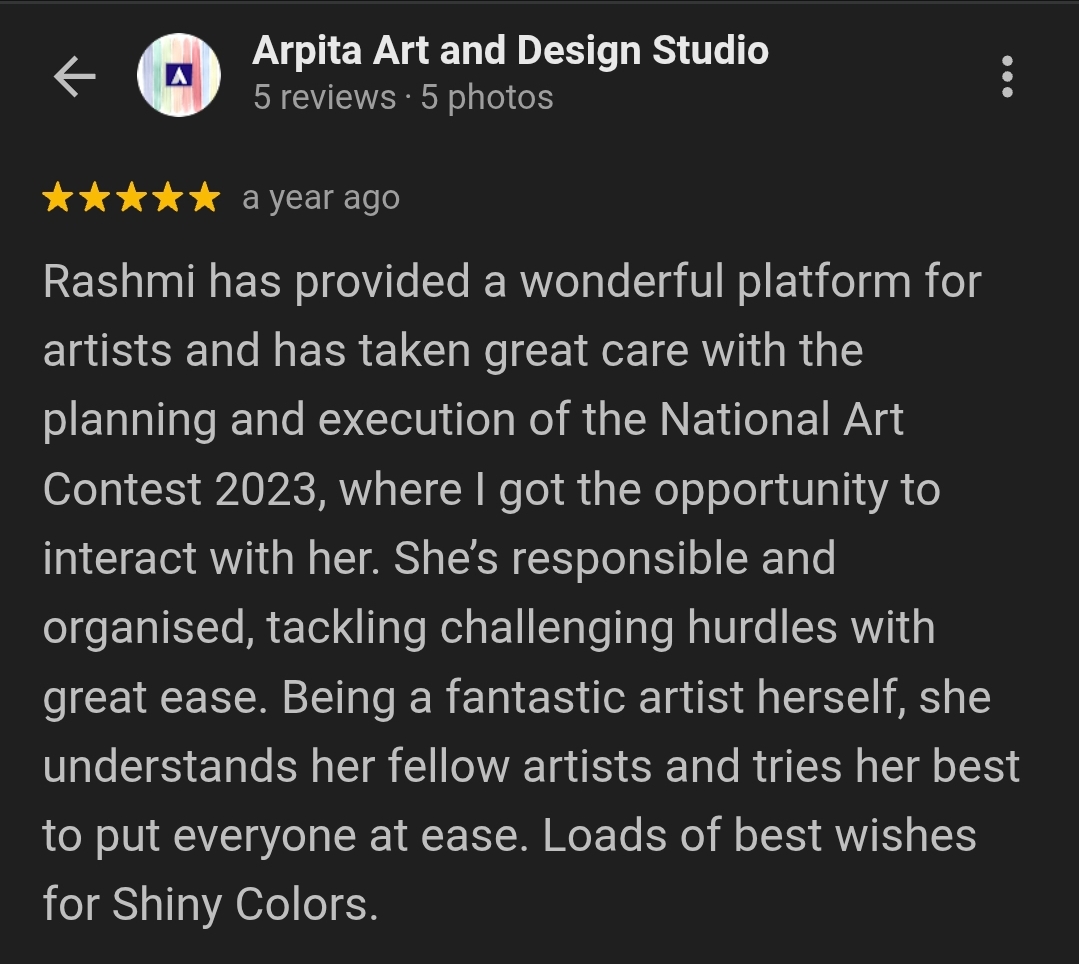Click the fifth rating star

204,198
